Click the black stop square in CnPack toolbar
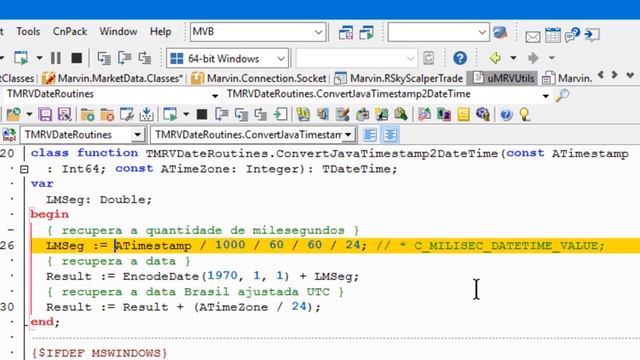 pos(202,114)
